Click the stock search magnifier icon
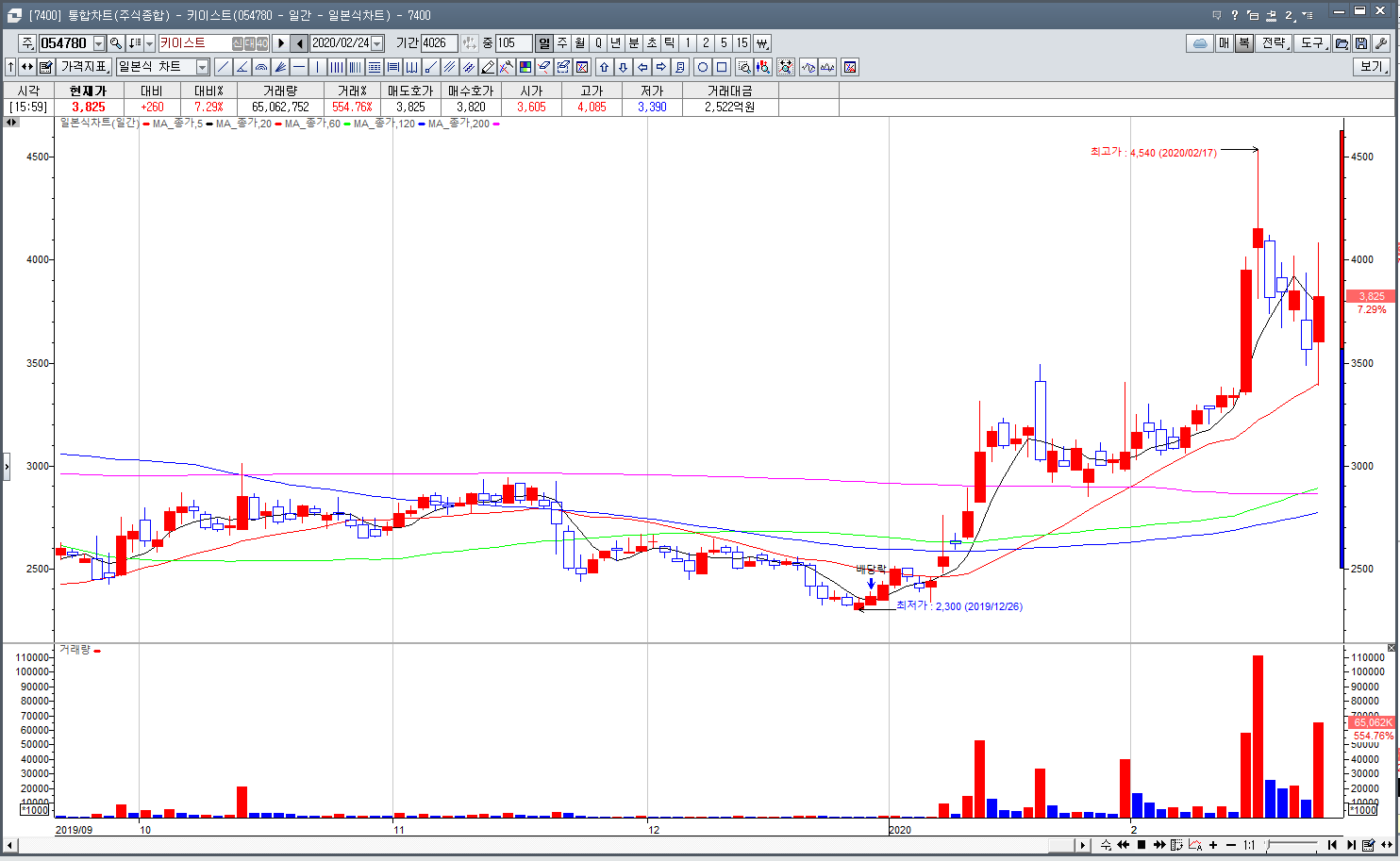The height and width of the screenshot is (861, 1400). click(116, 43)
